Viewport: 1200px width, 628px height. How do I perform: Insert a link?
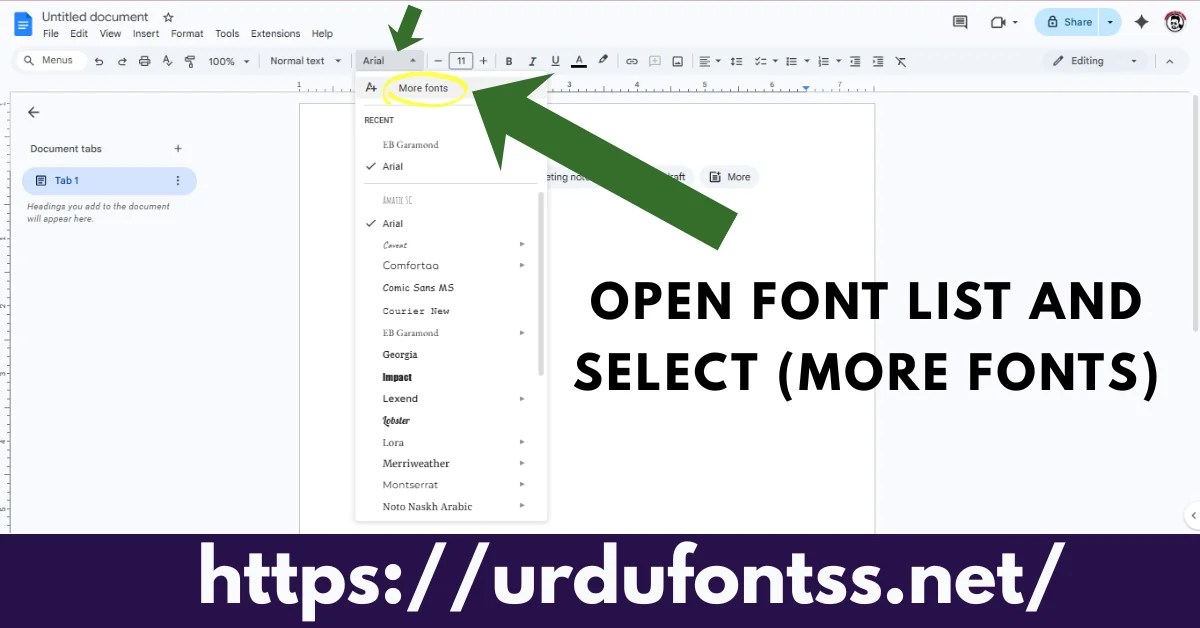631,61
